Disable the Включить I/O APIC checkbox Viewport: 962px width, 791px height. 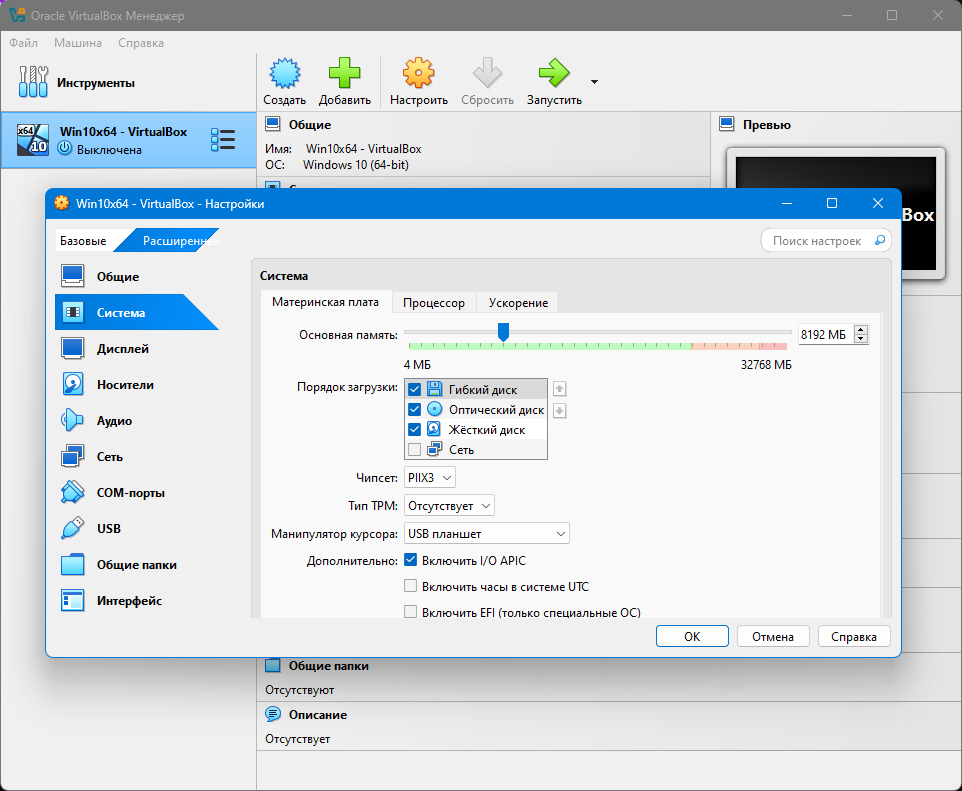pos(410,560)
